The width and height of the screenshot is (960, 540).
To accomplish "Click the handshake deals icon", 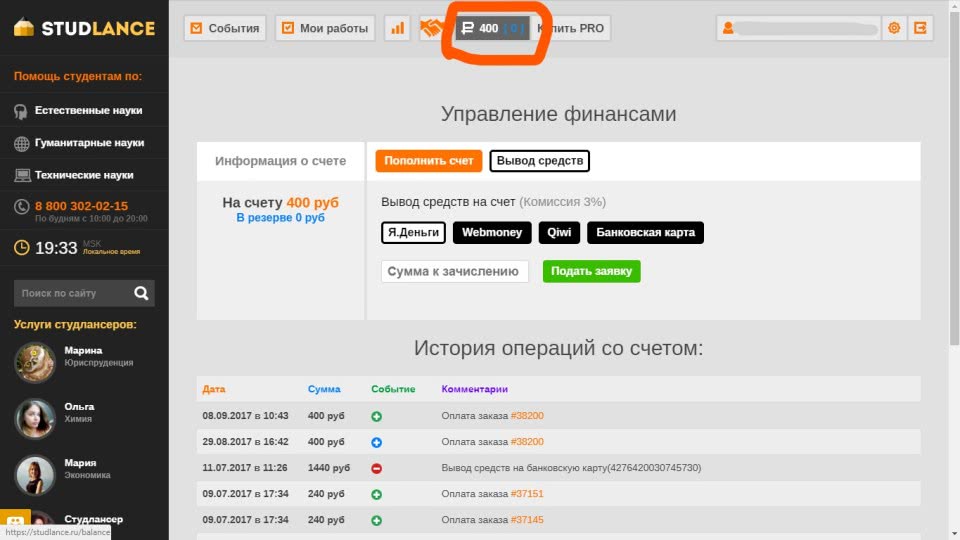I will click(432, 28).
